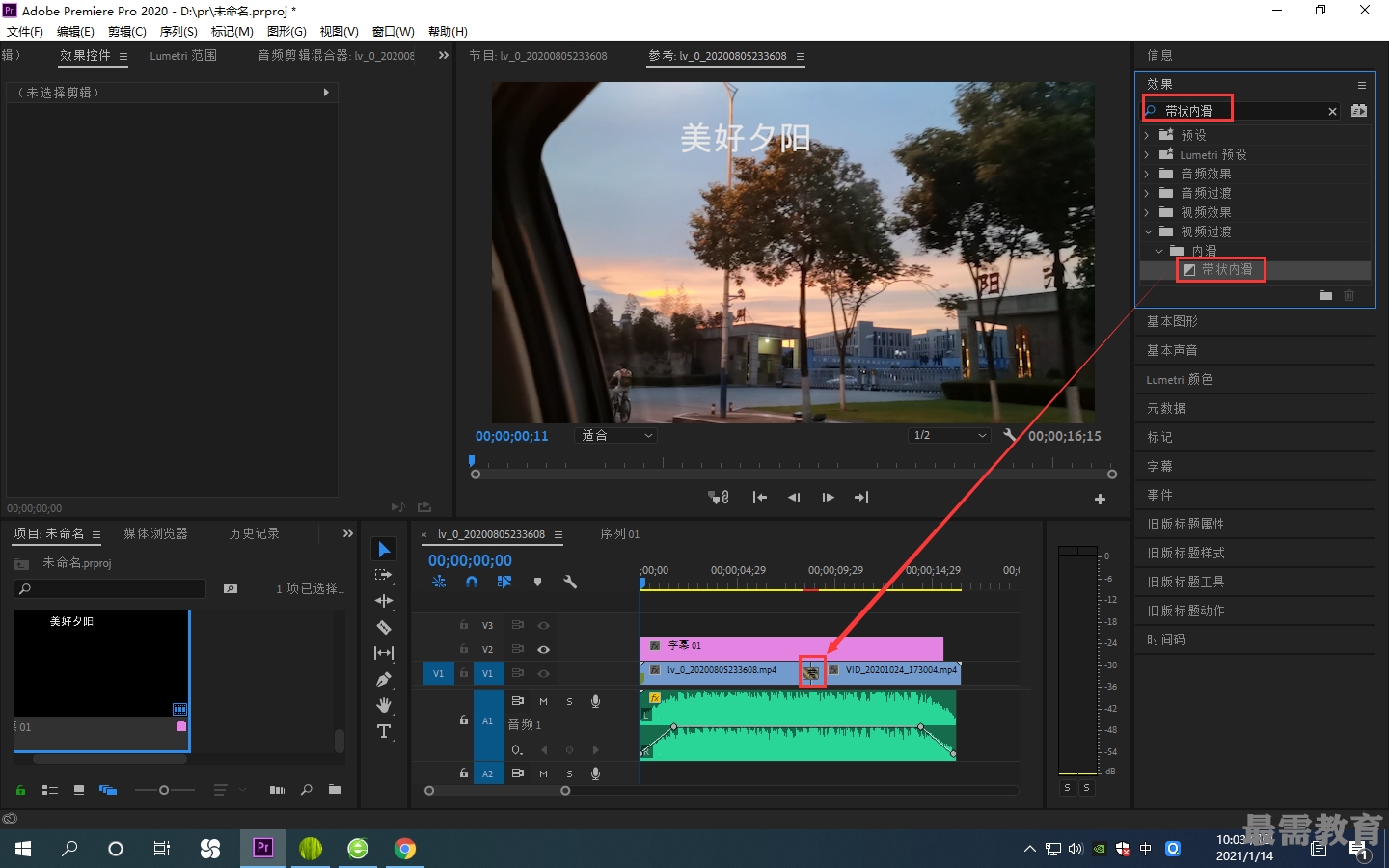The height and width of the screenshot is (868, 1389).
Task: Open timeline display settings wrench
Action: click(570, 582)
